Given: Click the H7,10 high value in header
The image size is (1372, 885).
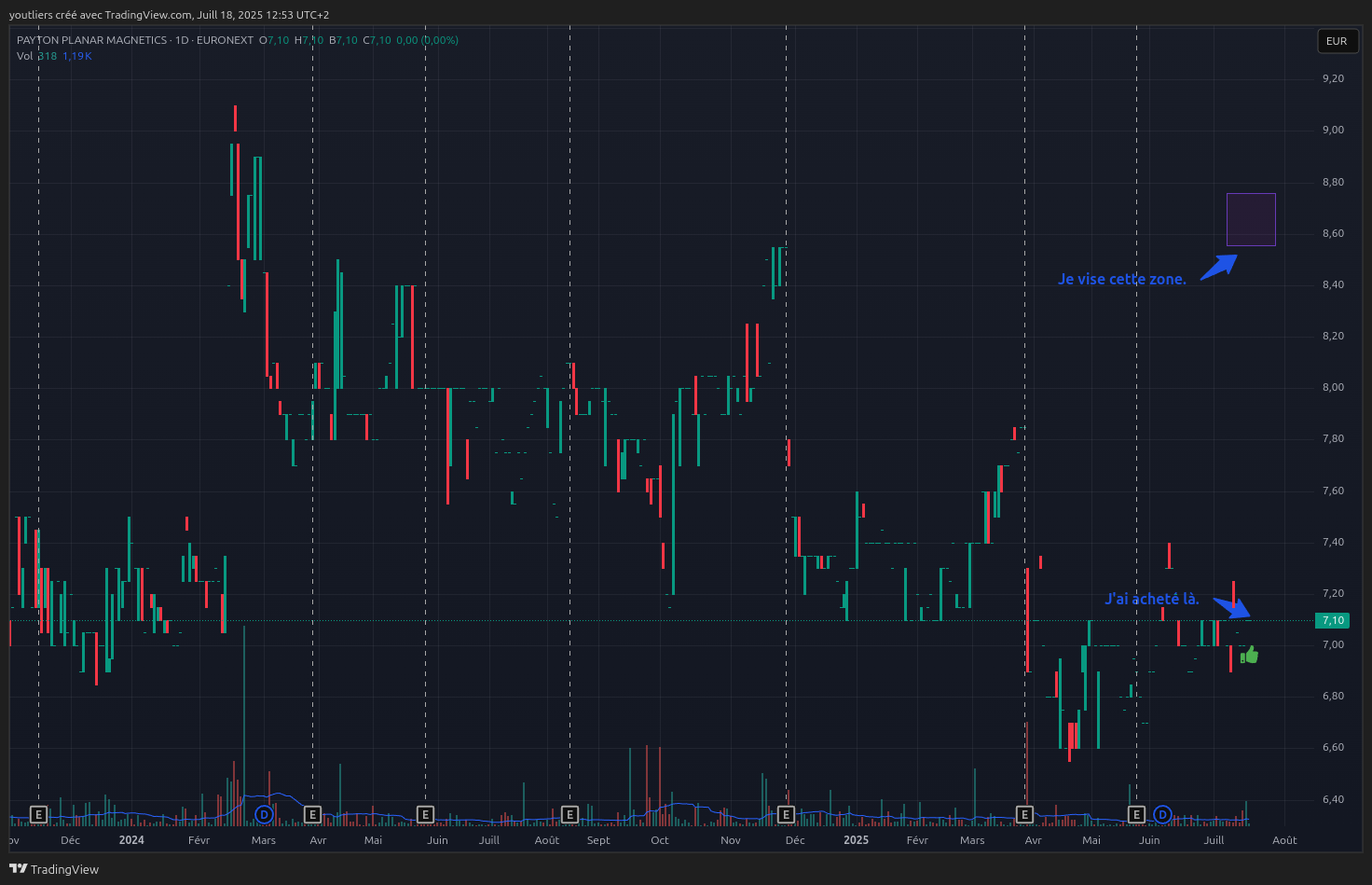Looking at the screenshot, I should point(309,40).
